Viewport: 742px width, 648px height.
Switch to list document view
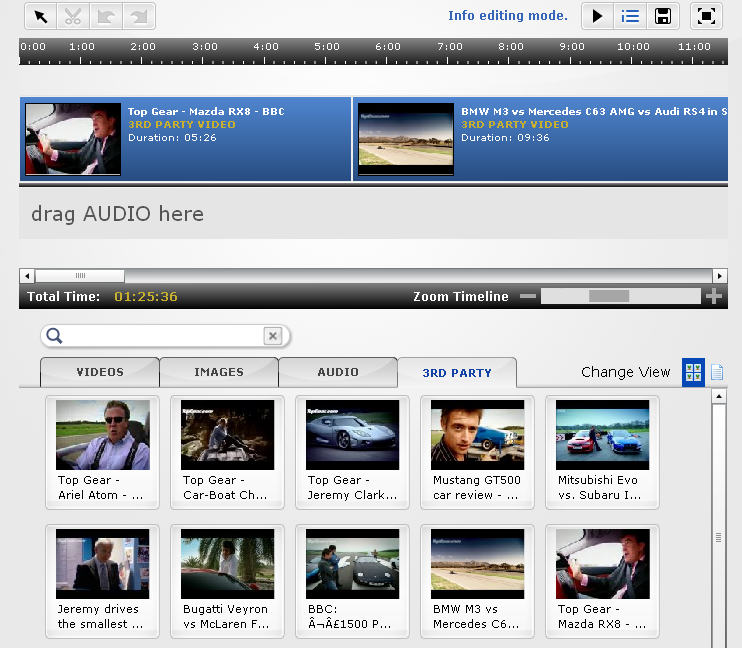pyautogui.click(x=717, y=372)
